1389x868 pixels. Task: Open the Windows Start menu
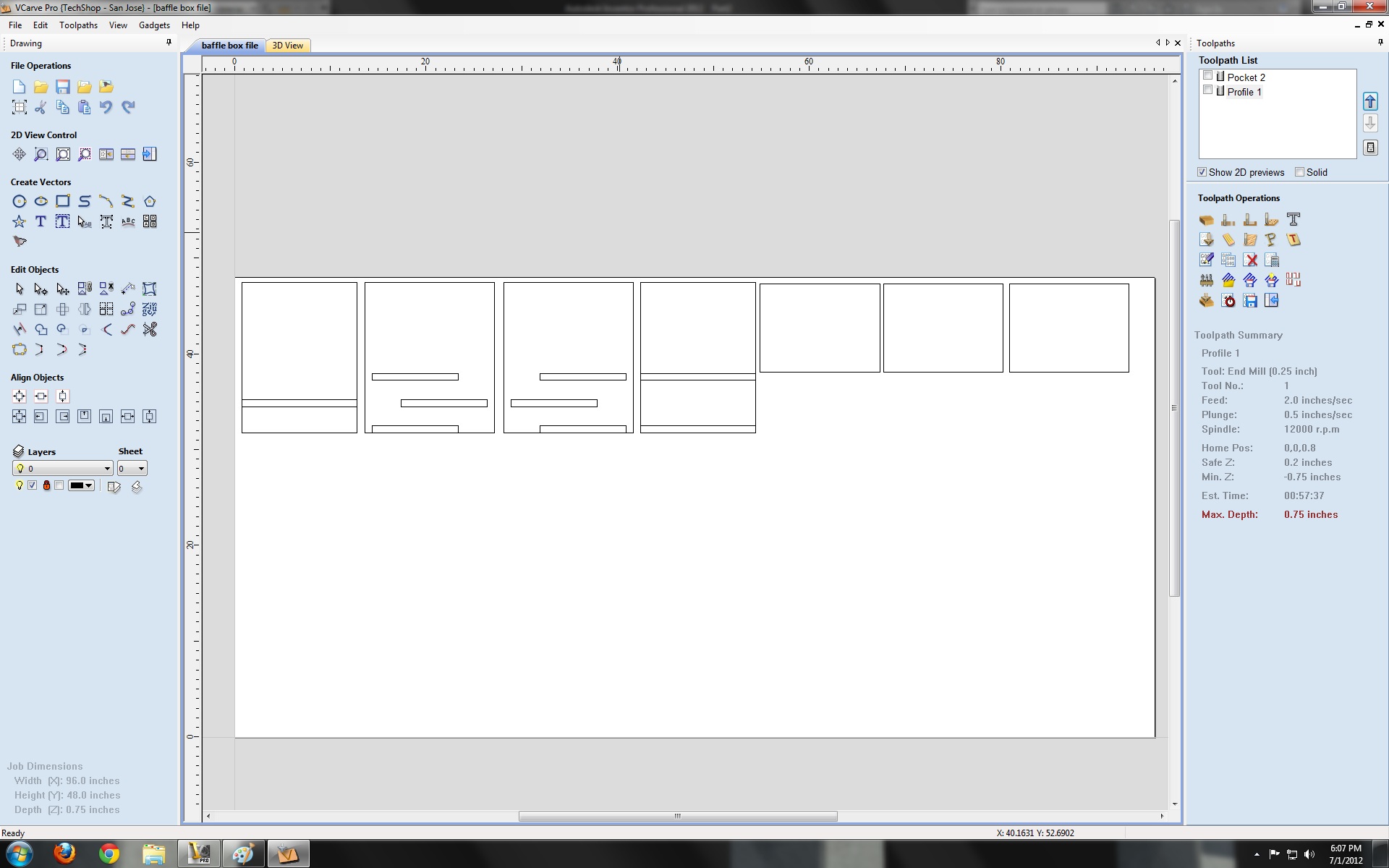20,854
